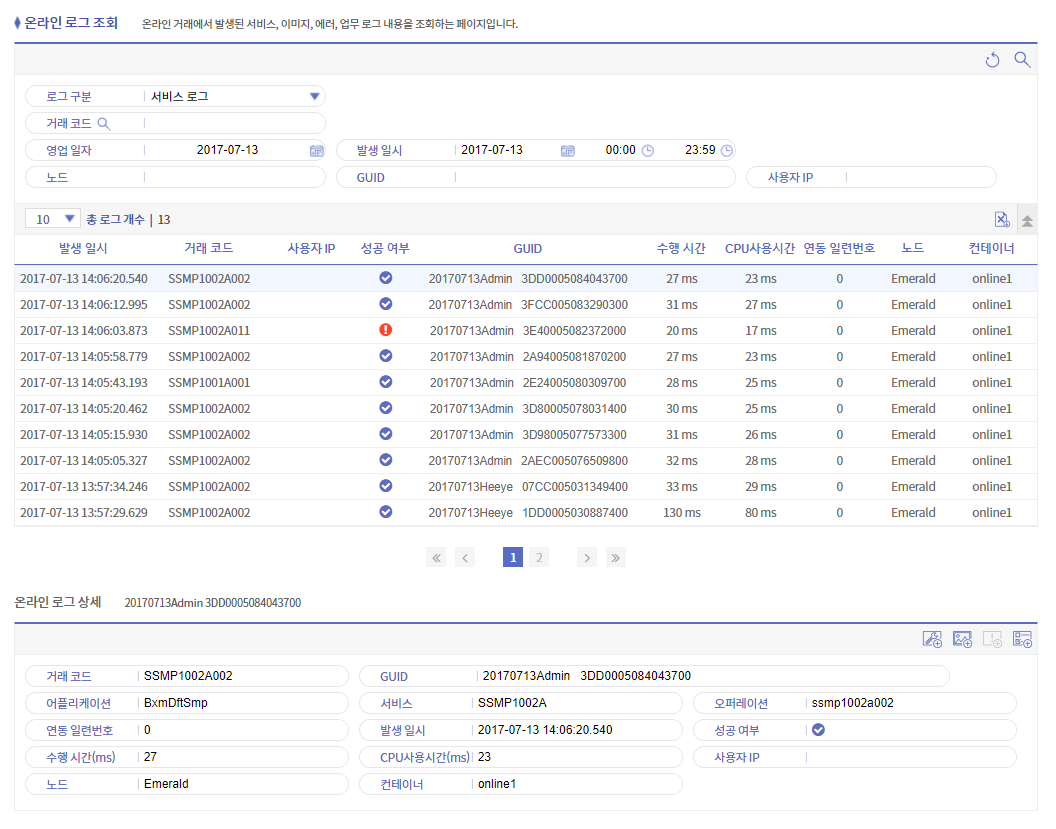Click the detail 서비스 value SSMP1002A

(512, 703)
